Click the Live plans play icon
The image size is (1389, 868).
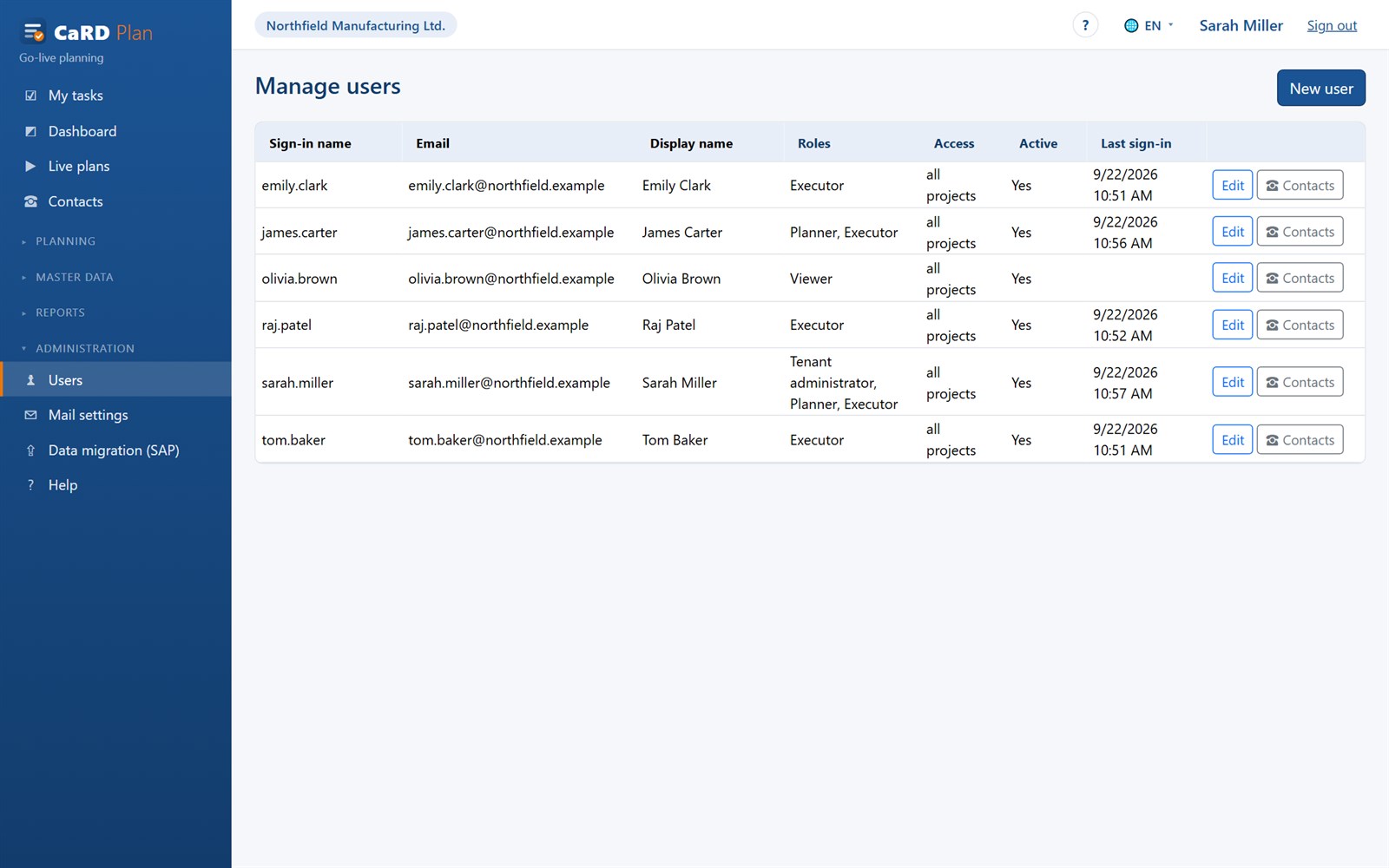[x=31, y=166]
